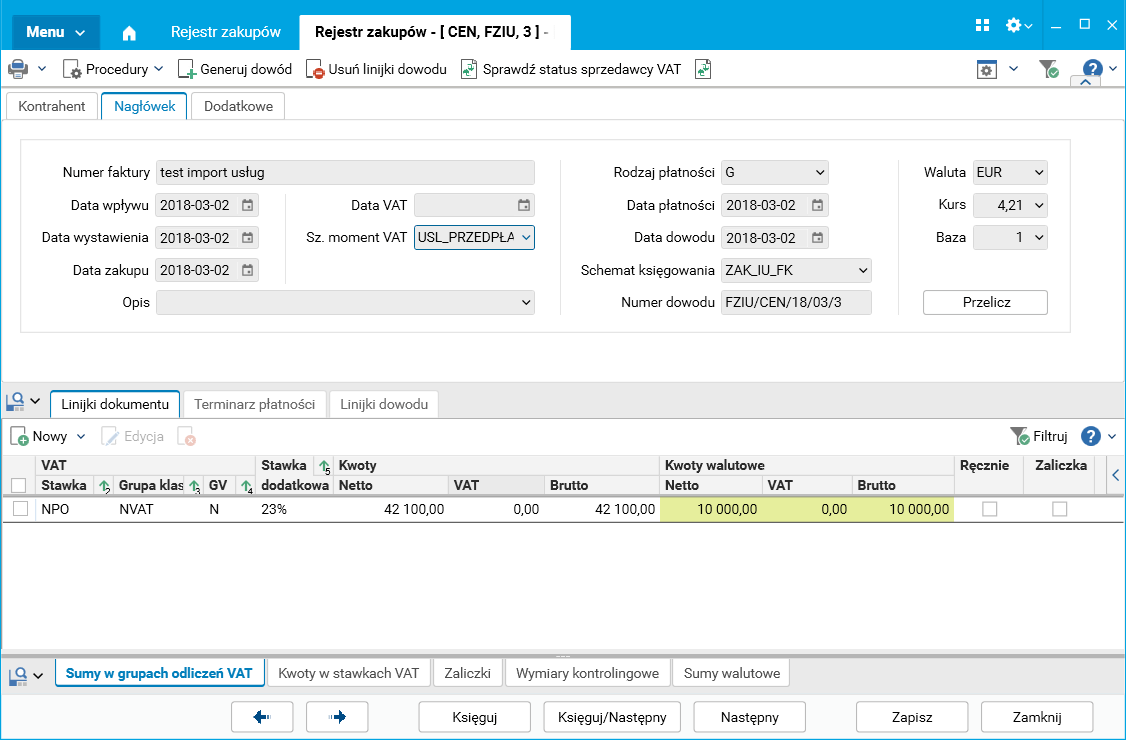Click Sprawdź status sprzedawcy VAT icon
This screenshot has height=740, width=1126.
[x=469, y=70]
